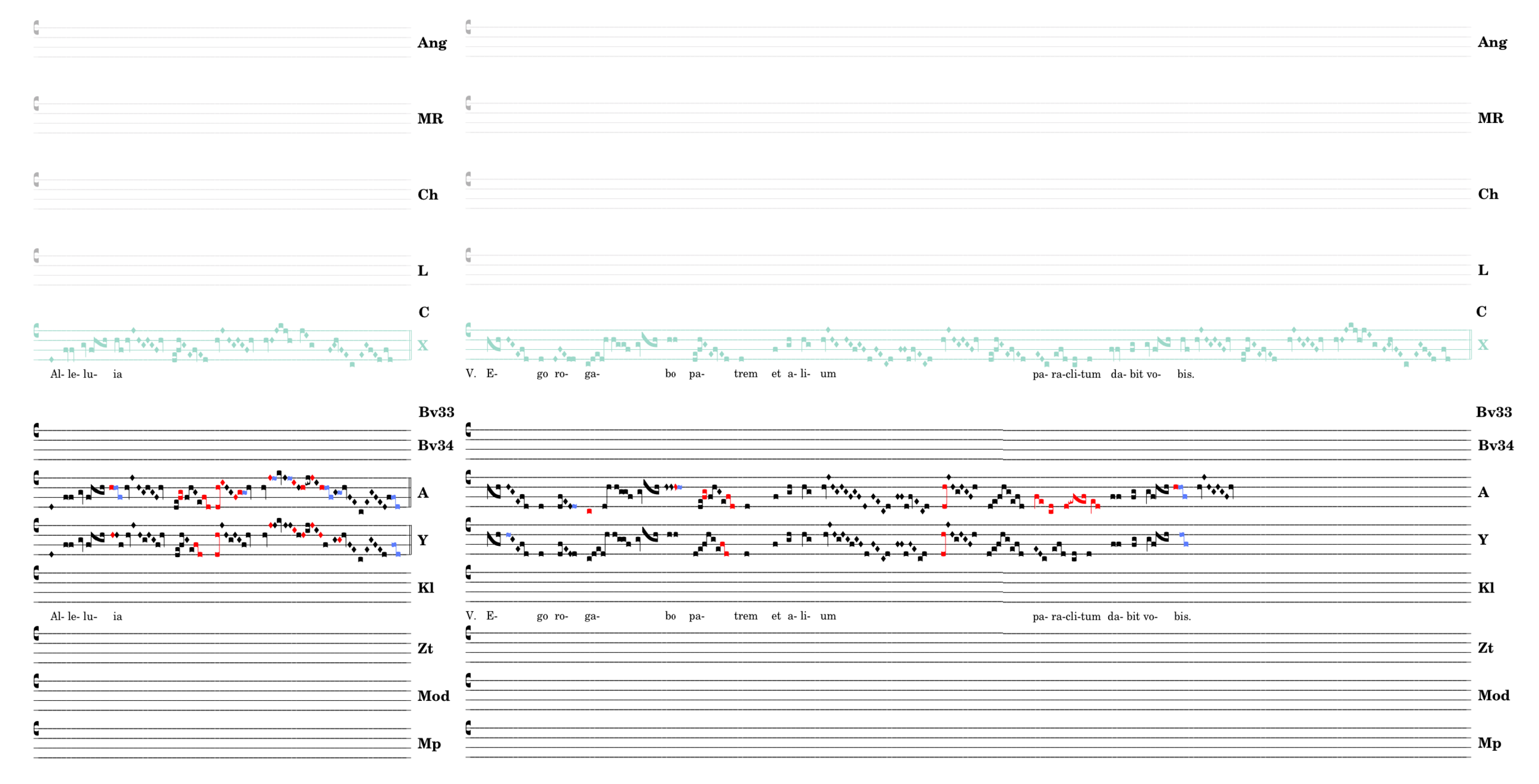The height and width of the screenshot is (784, 1539).
Task: Click the C clef of the verse A staff
Action: [x=469, y=477]
